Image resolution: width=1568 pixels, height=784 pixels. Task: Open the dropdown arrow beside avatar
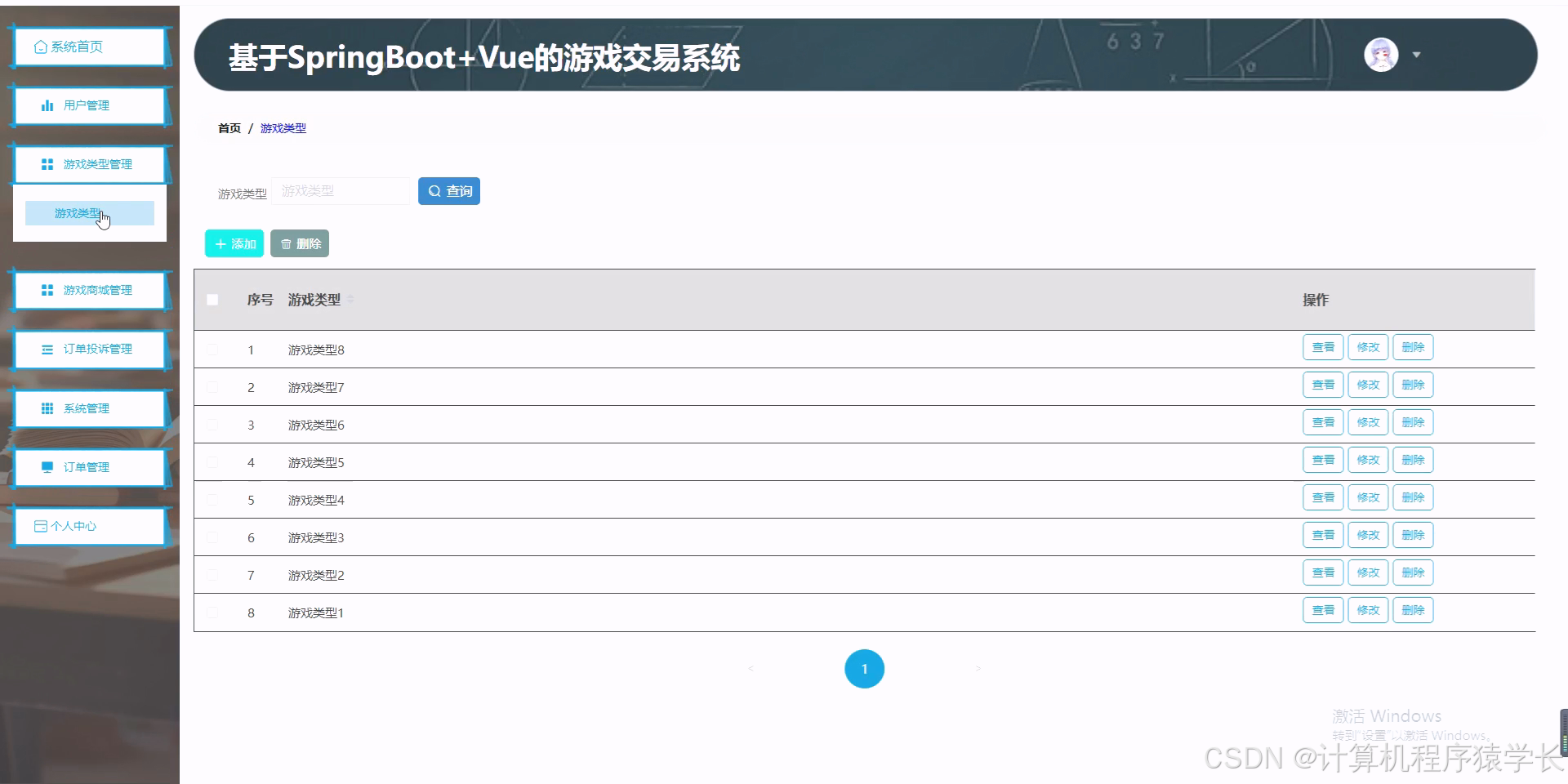click(1417, 55)
